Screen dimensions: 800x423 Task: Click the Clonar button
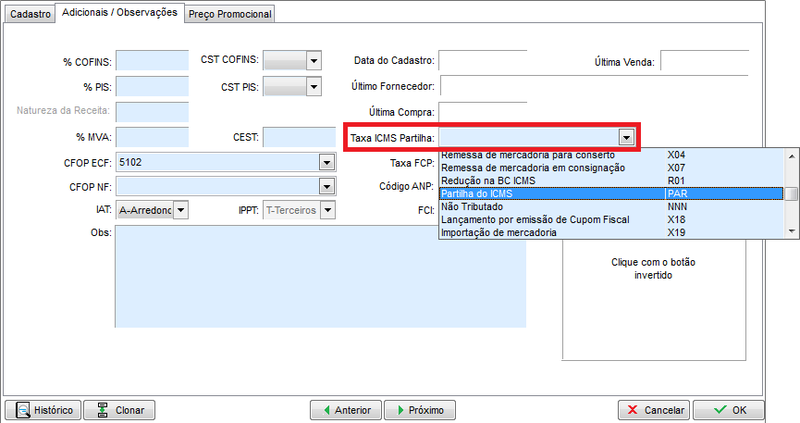[119, 410]
